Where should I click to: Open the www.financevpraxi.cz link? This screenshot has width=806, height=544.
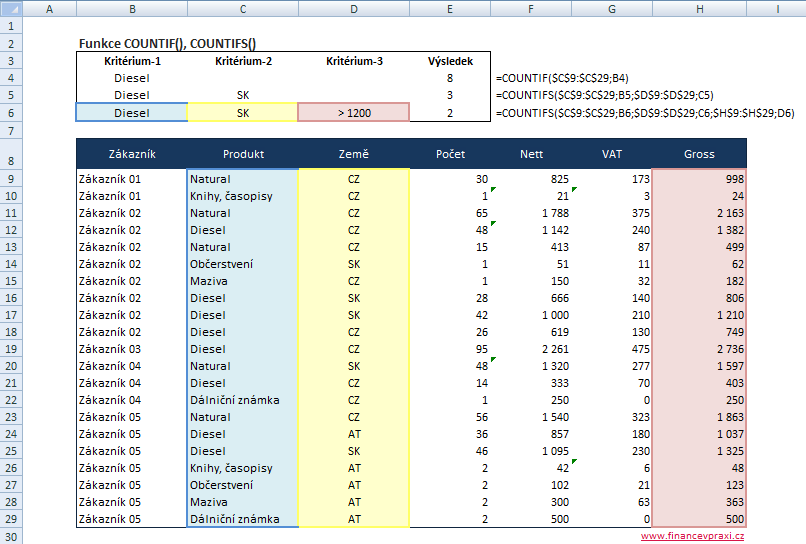692,536
